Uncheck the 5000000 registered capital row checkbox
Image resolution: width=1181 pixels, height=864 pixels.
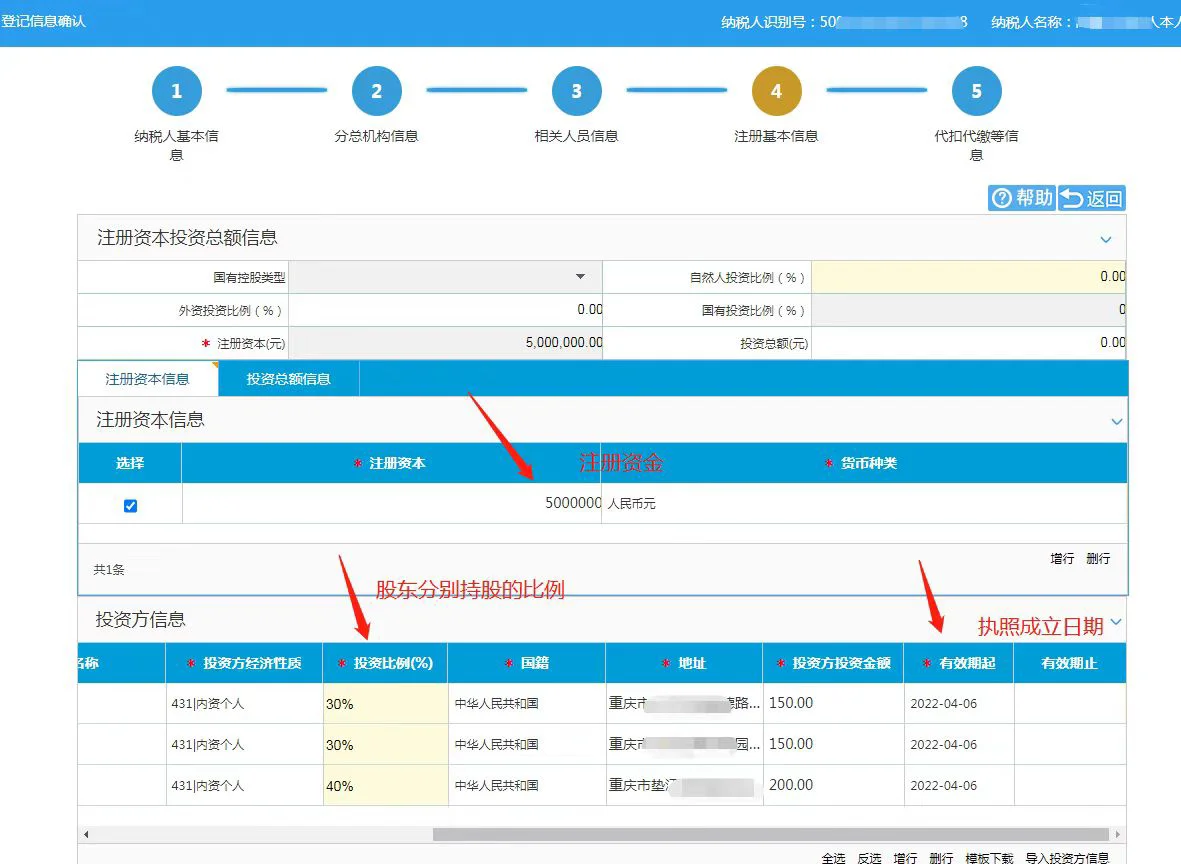click(x=130, y=506)
